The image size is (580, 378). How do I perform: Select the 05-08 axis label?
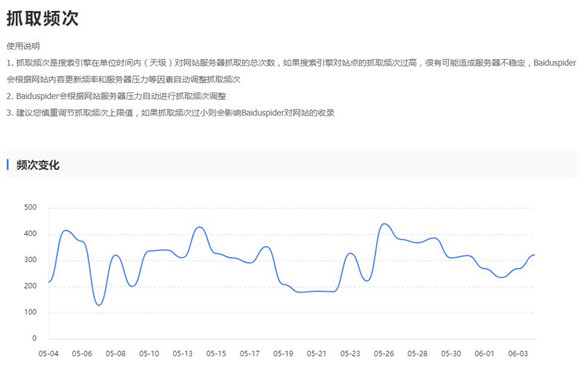(x=115, y=354)
